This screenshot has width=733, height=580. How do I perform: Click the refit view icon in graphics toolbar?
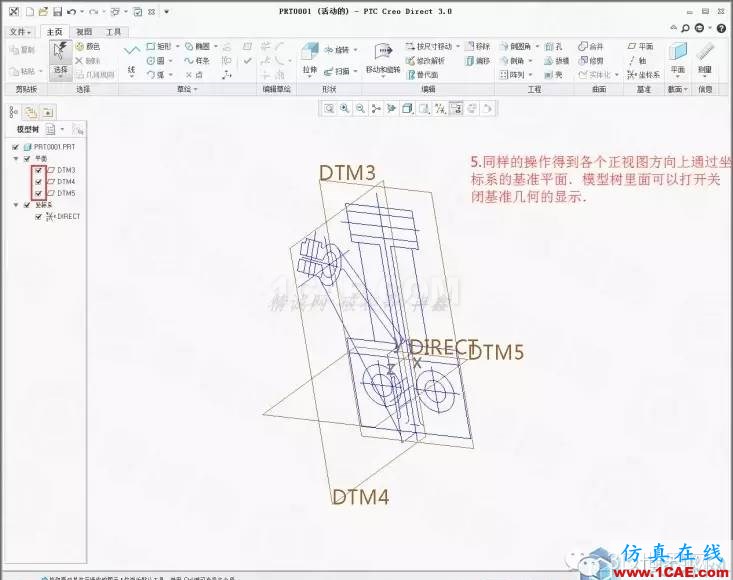click(329, 108)
